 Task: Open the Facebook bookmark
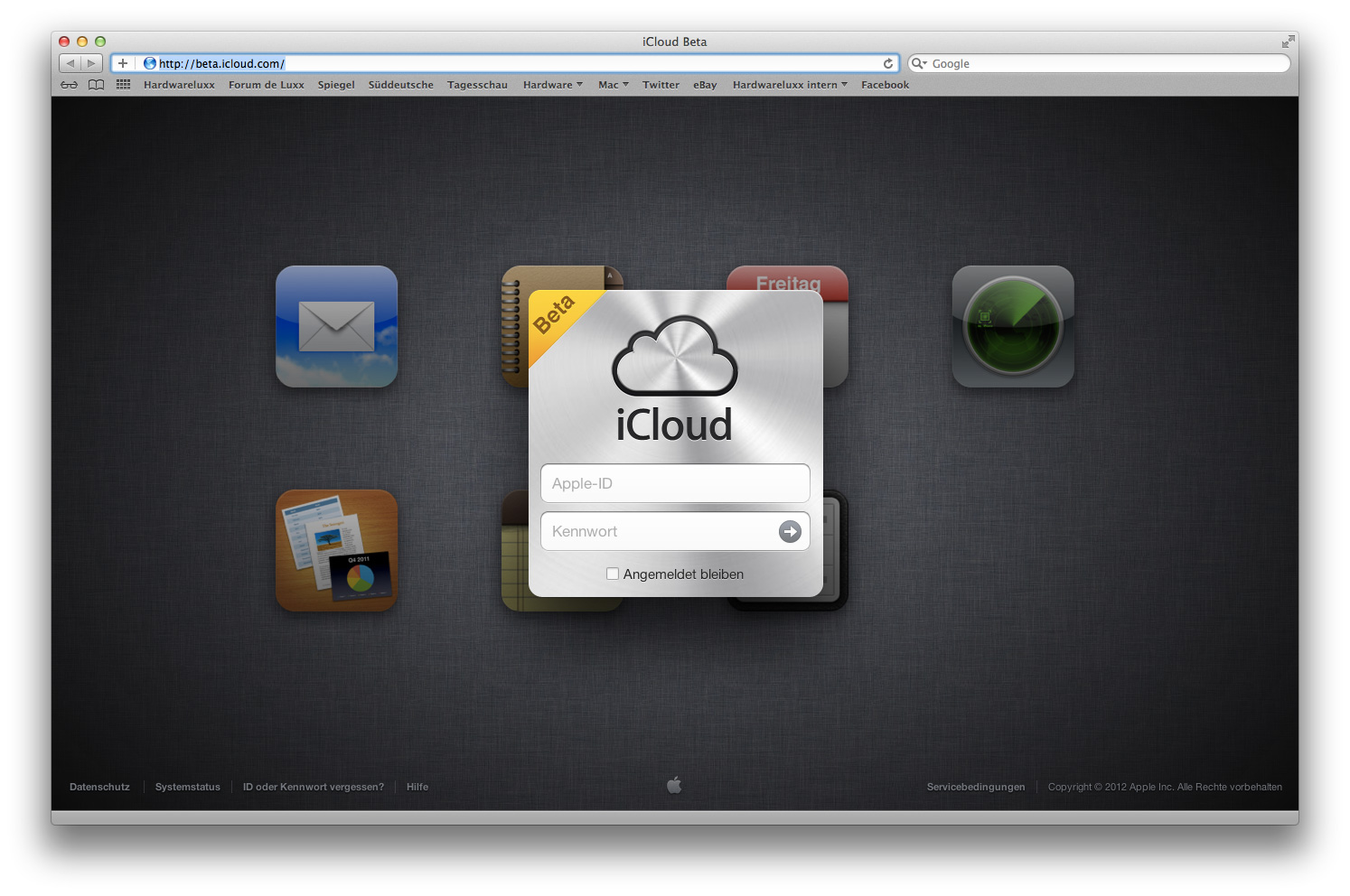(x=885, y=85)
